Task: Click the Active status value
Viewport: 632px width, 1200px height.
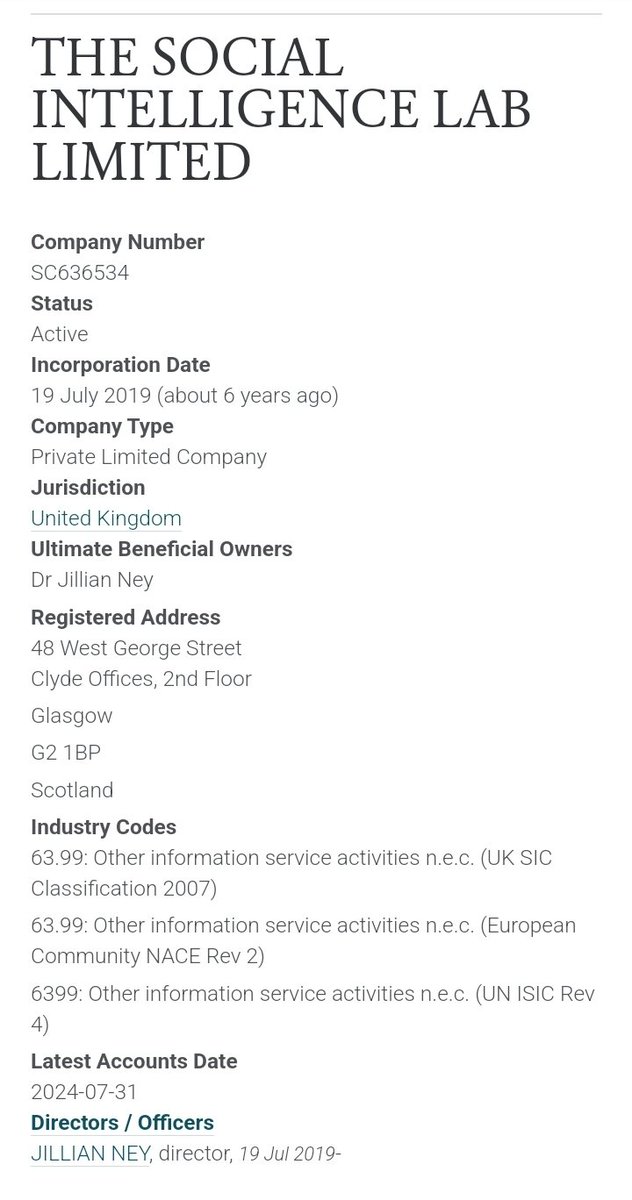Action: pyautogui.click(x=59, y=334)
